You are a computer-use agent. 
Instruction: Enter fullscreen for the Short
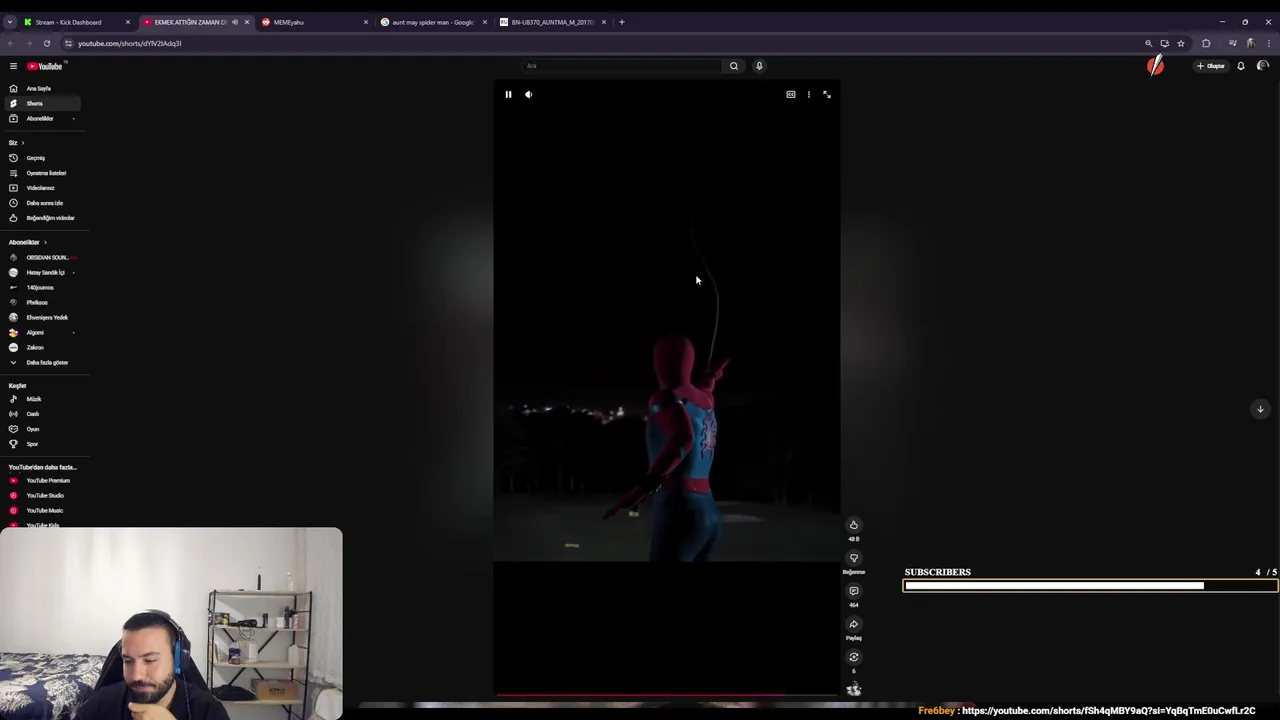827,94
